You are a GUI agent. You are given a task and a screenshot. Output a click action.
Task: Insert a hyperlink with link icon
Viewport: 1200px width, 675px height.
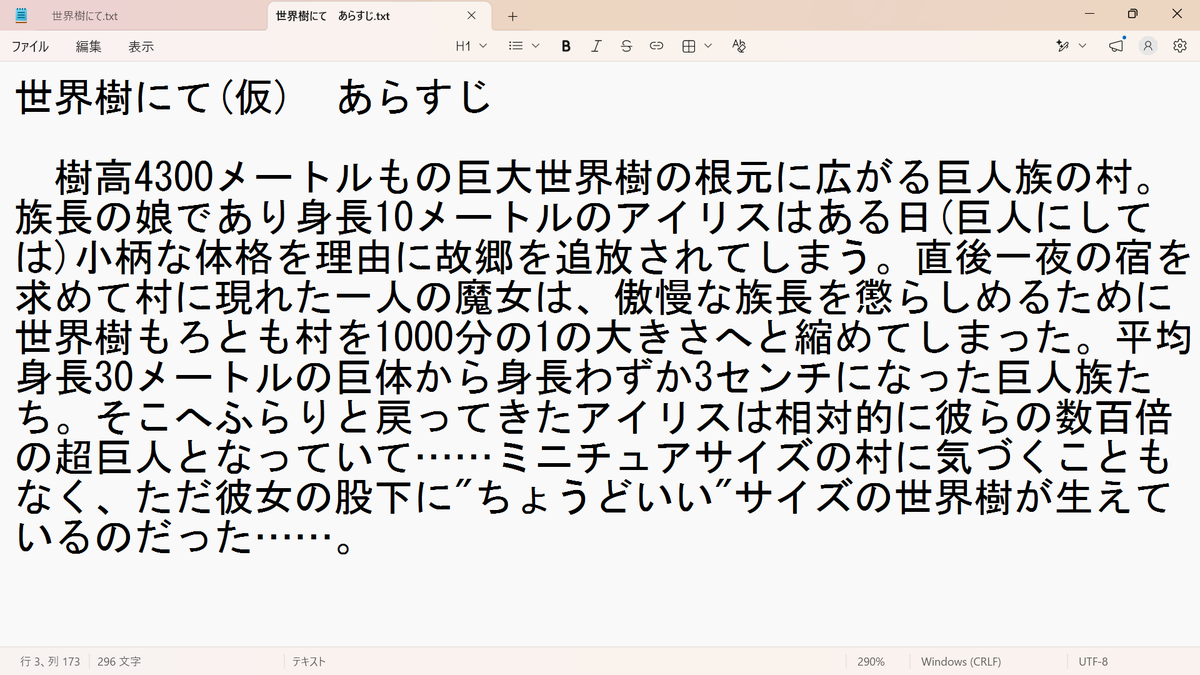(657, 46)
